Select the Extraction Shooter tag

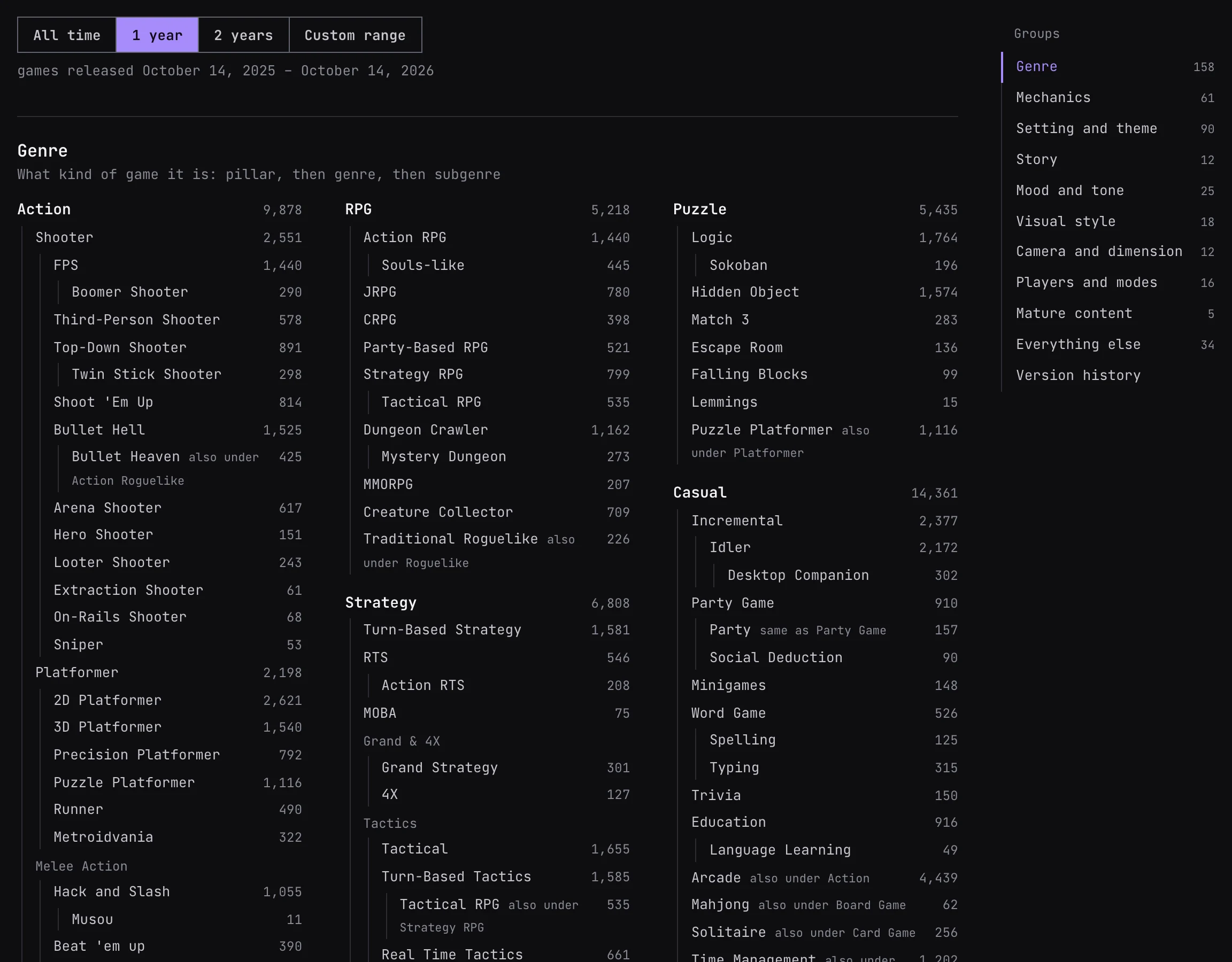128,591
